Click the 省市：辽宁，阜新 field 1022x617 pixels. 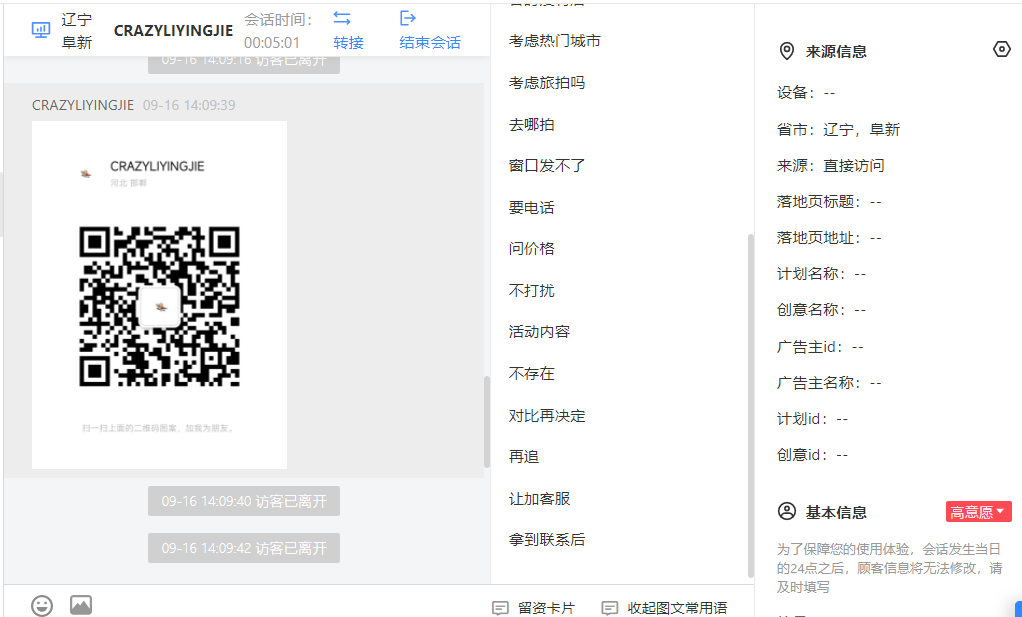tap(838, 130)
